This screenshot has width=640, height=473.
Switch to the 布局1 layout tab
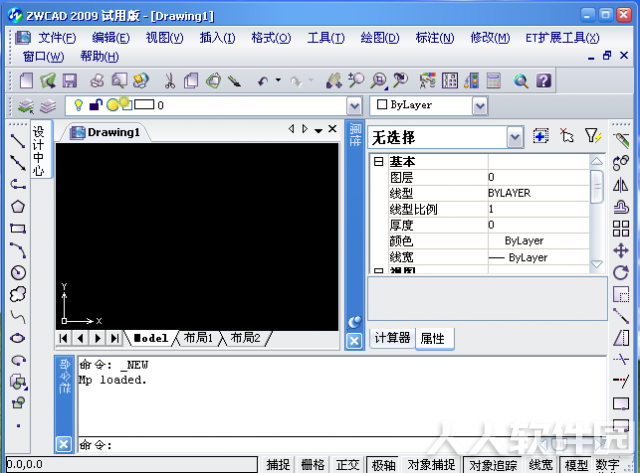(x=198, y=338)
